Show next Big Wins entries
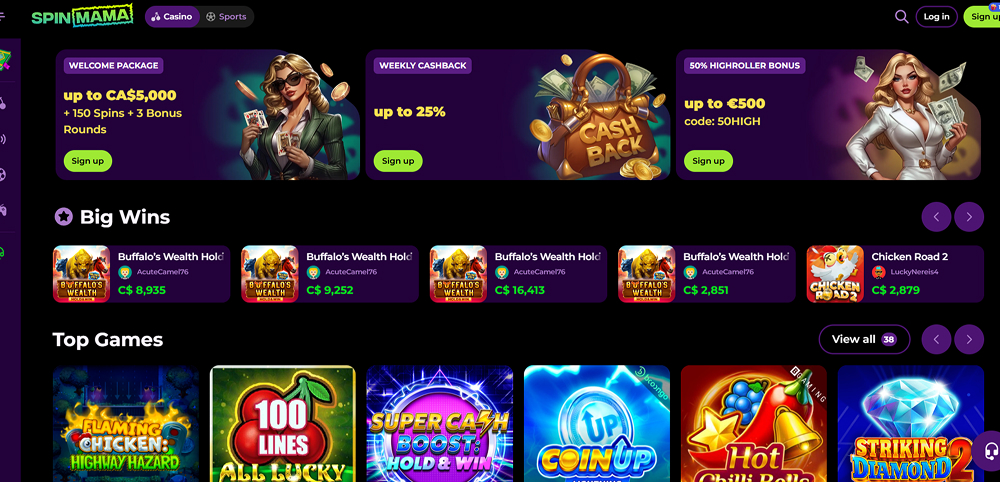The image size is (1000, 482). click(969, 217)
